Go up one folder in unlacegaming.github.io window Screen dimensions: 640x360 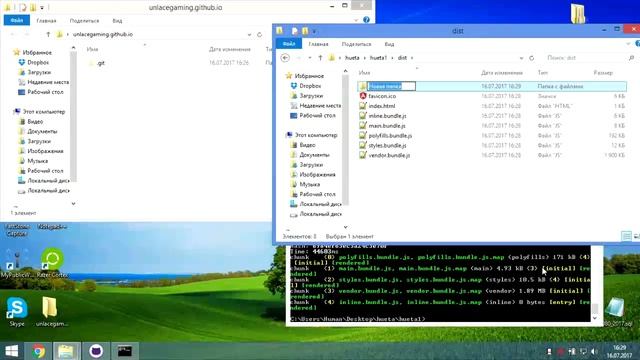[48, 35]
